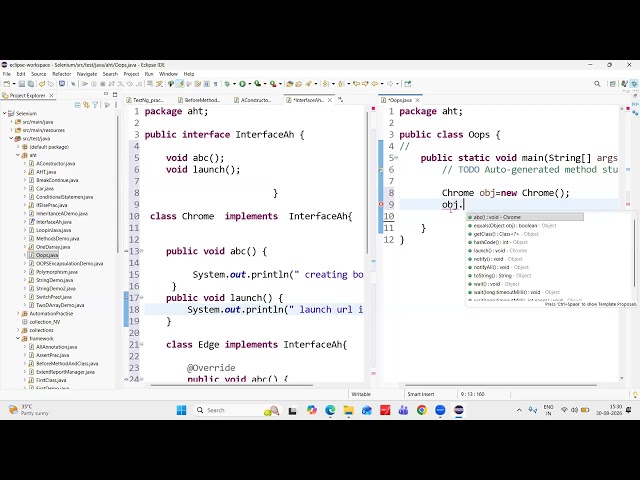Click the Run External Tools icon
The width and height of the screenshot is (640, 480).
[273, 84]
